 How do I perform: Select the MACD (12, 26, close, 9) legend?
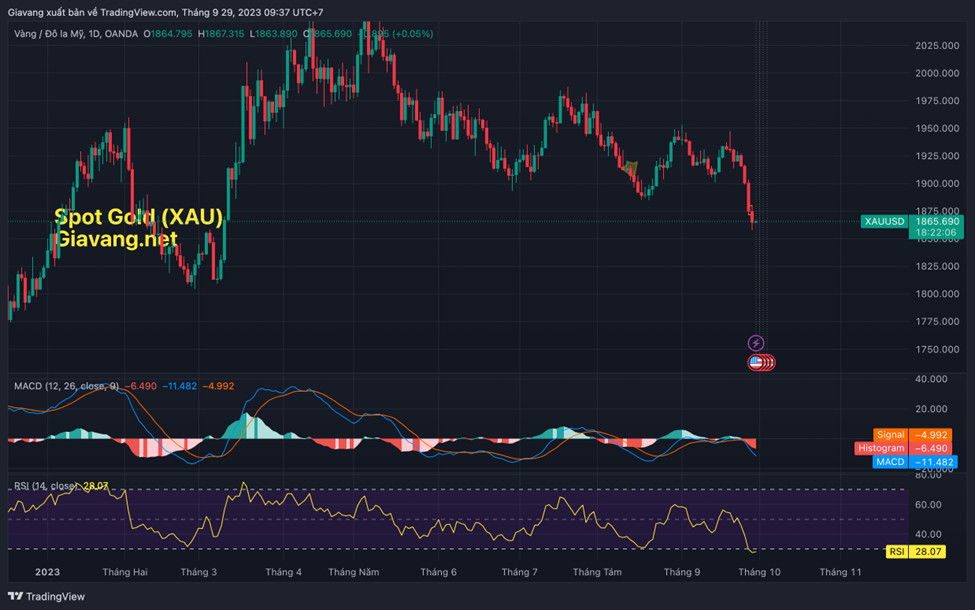(67, 386)
